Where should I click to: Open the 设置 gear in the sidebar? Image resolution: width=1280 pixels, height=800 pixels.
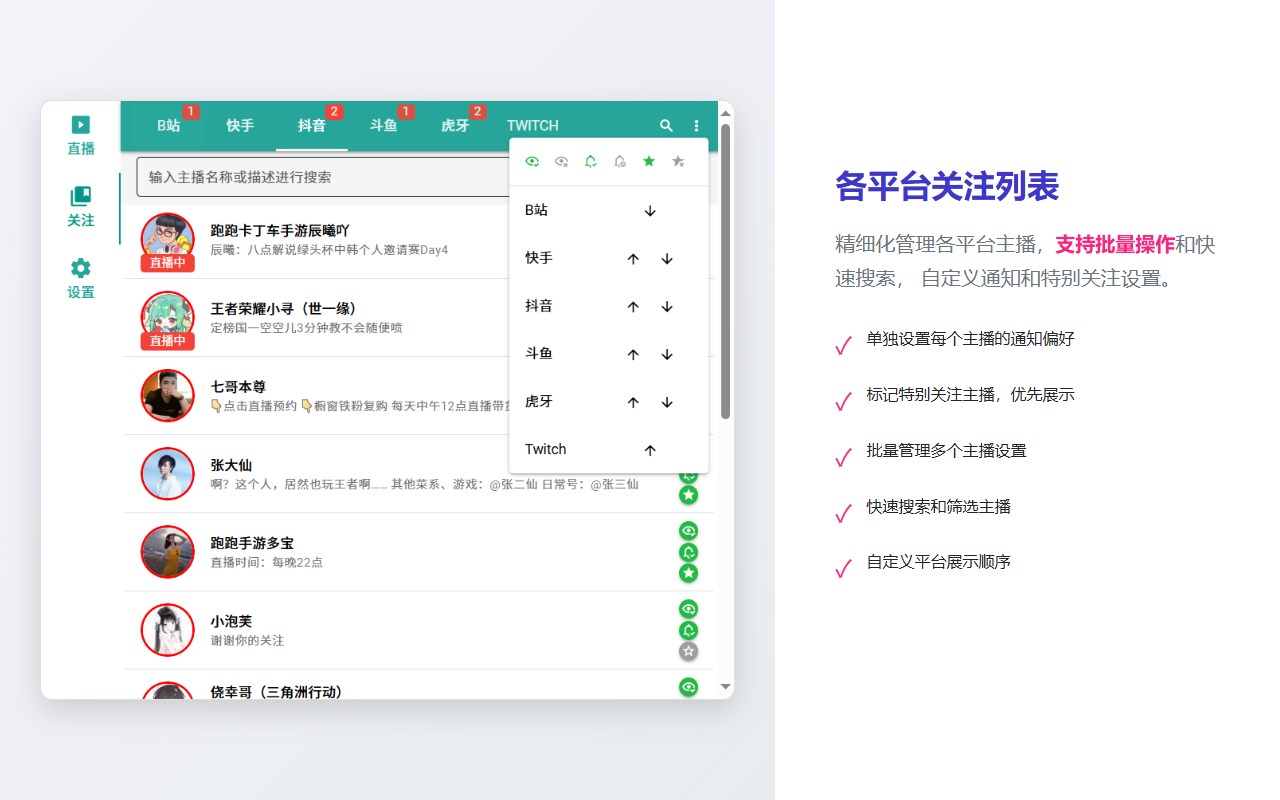tap(81, 280)
